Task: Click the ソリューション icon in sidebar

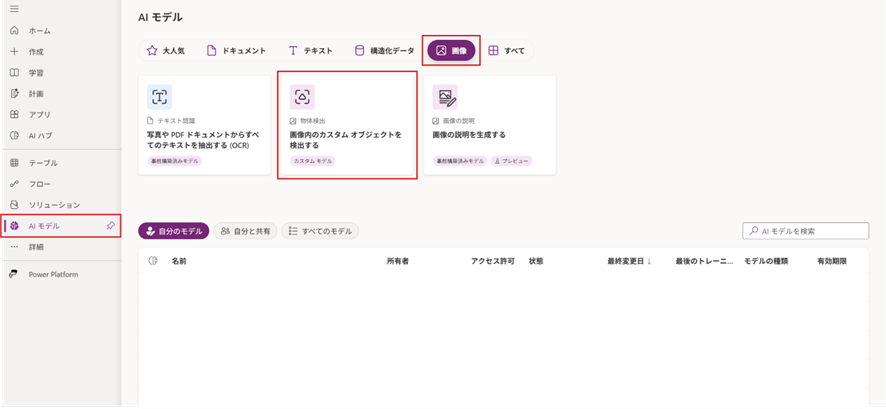Action: click(x=15, y=204)
